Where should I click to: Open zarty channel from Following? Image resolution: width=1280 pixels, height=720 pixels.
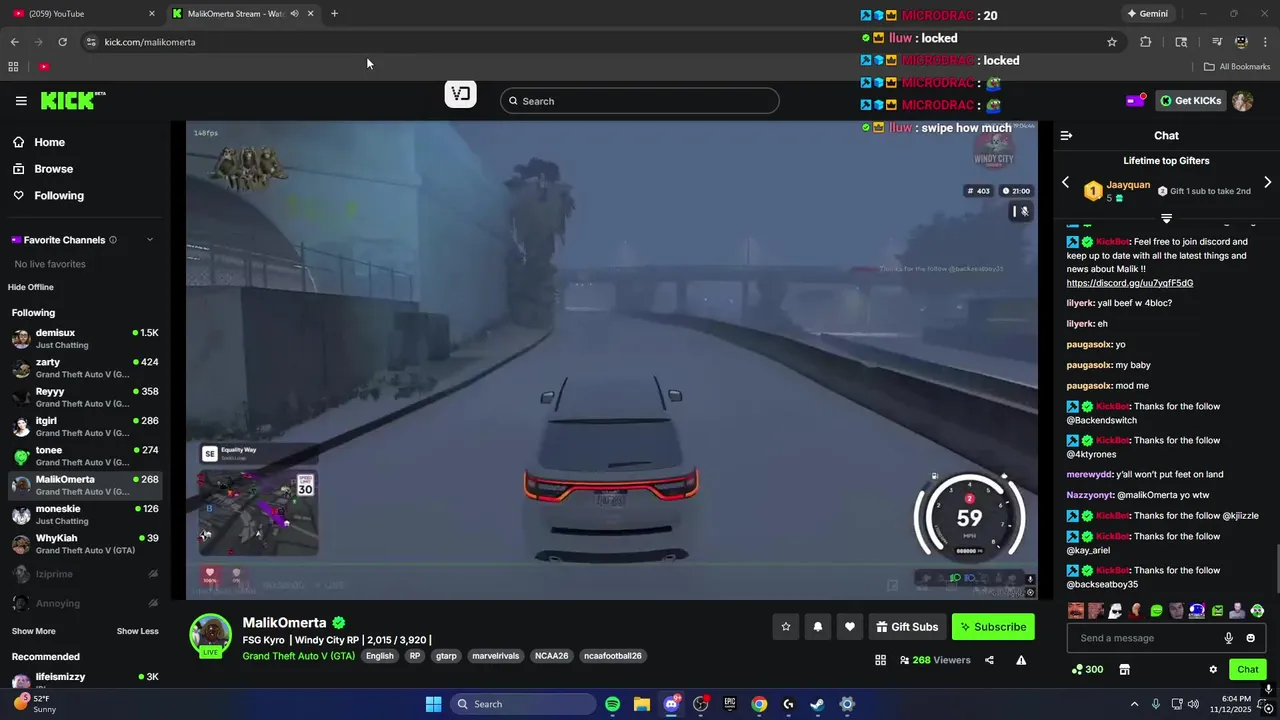(x=85, y=368)
